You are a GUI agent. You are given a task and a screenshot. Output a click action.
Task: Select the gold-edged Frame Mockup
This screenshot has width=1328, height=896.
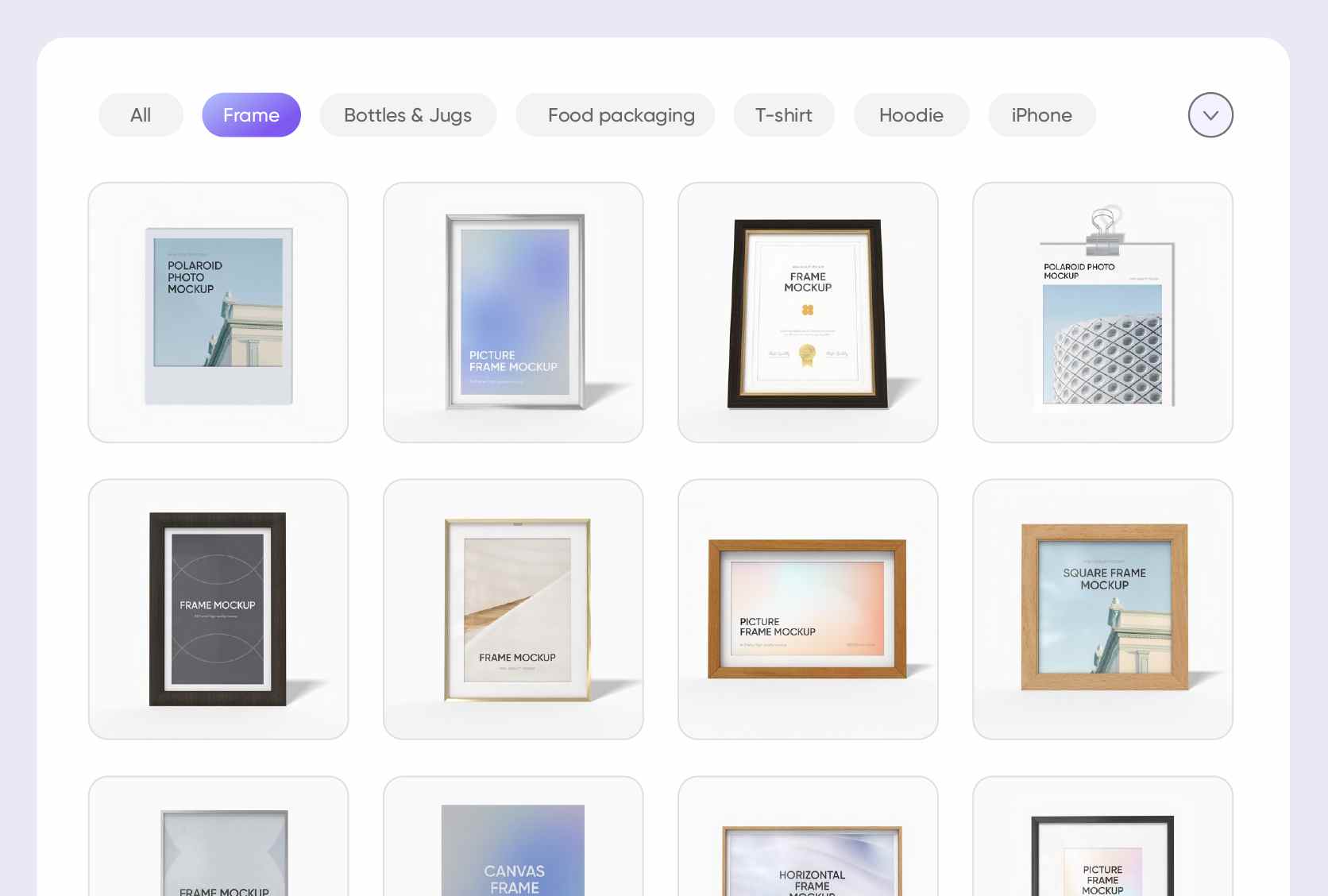pyautogui.click(x=513, y=609)
